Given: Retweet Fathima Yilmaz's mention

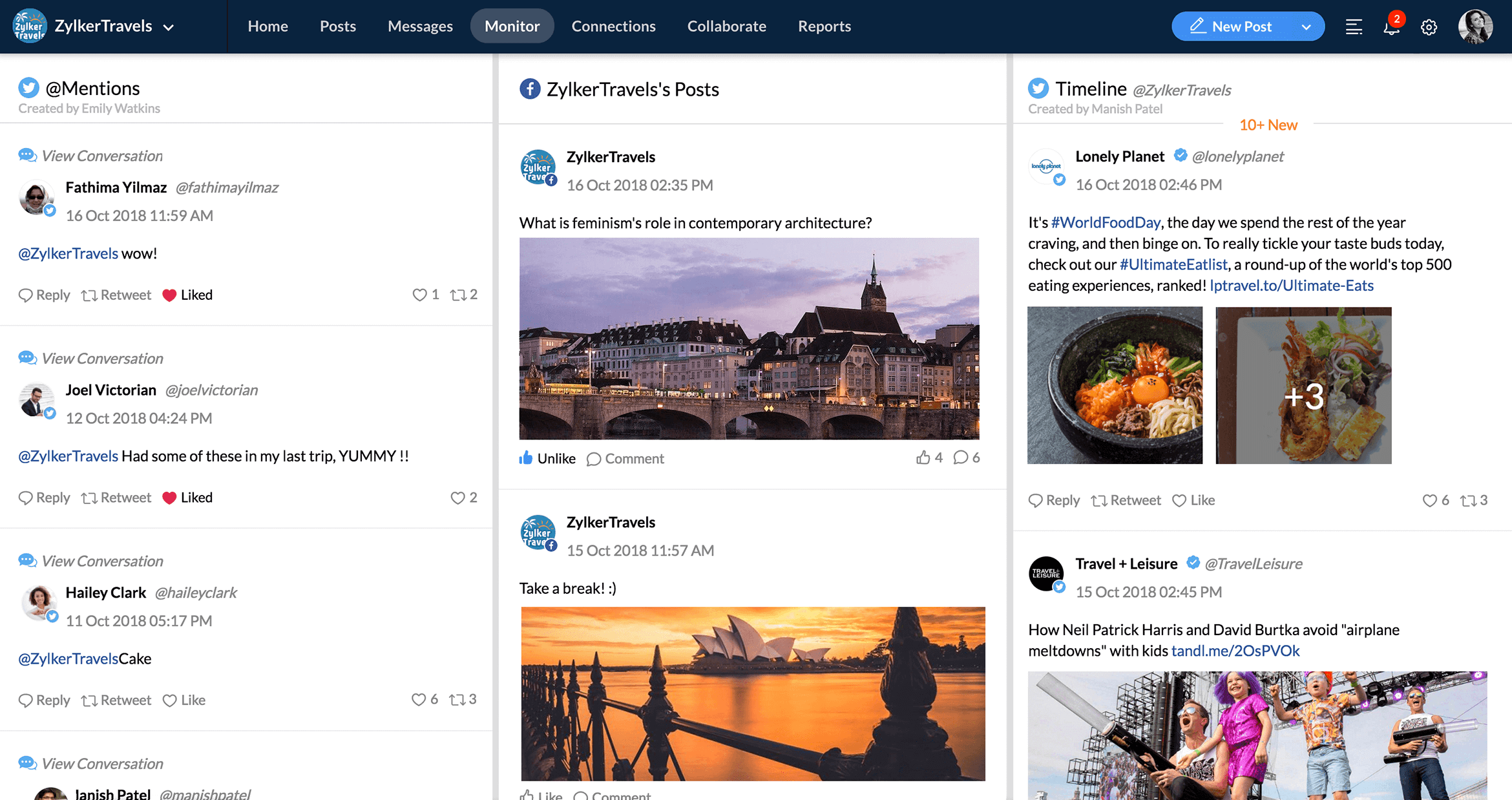Looking at the screenshot, I should [116, 295].
